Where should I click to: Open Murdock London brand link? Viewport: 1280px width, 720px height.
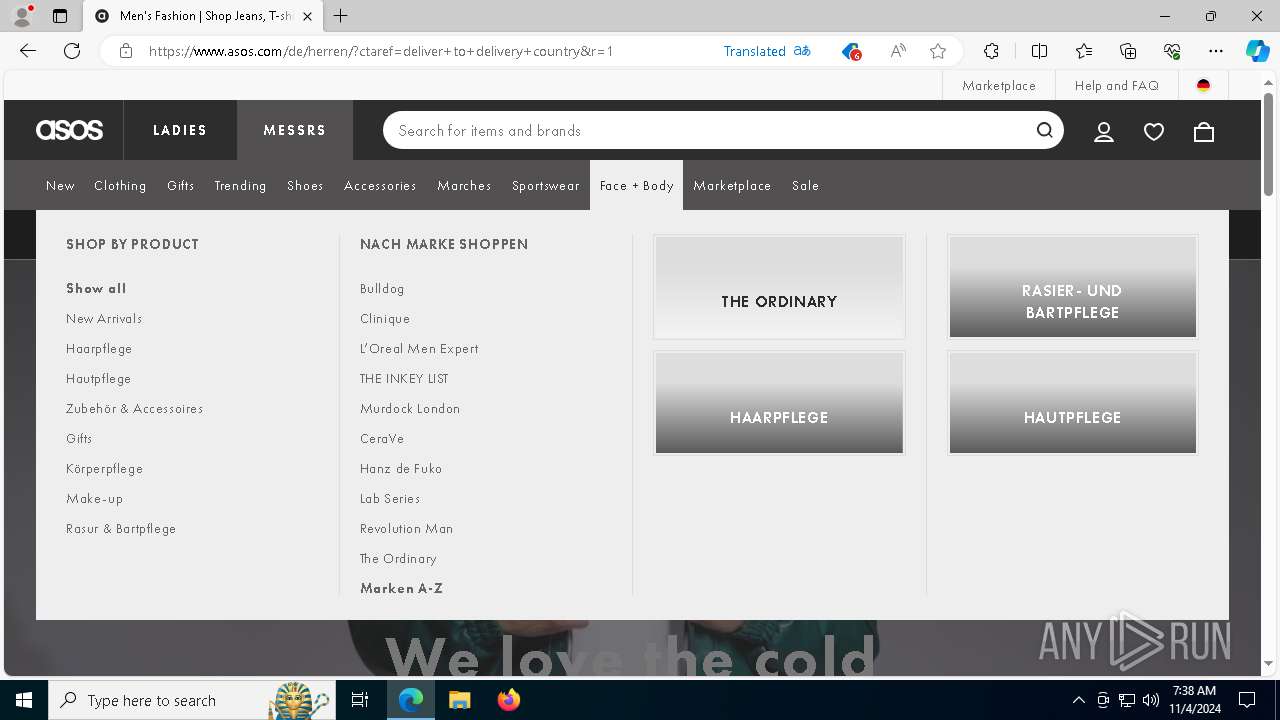point(410,408)
